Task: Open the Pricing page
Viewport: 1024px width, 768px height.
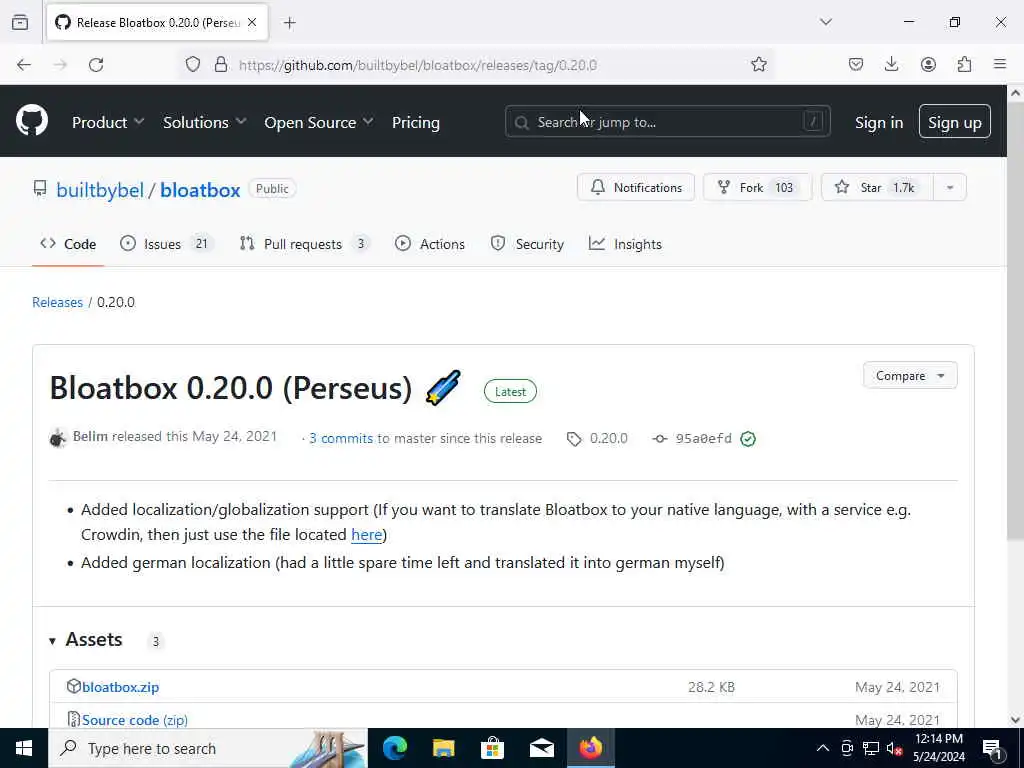Action: tap(415, 122)
